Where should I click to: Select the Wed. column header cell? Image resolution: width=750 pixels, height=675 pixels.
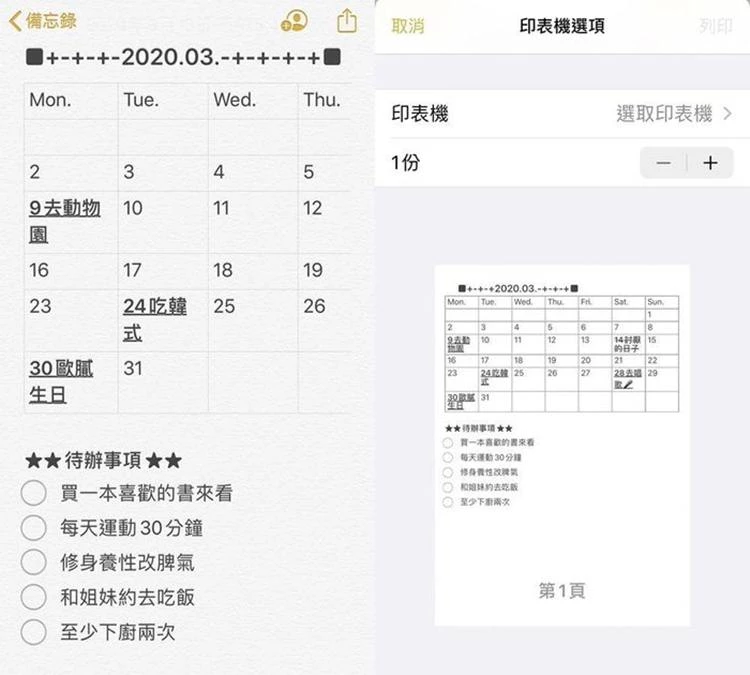tap(254, 101)
